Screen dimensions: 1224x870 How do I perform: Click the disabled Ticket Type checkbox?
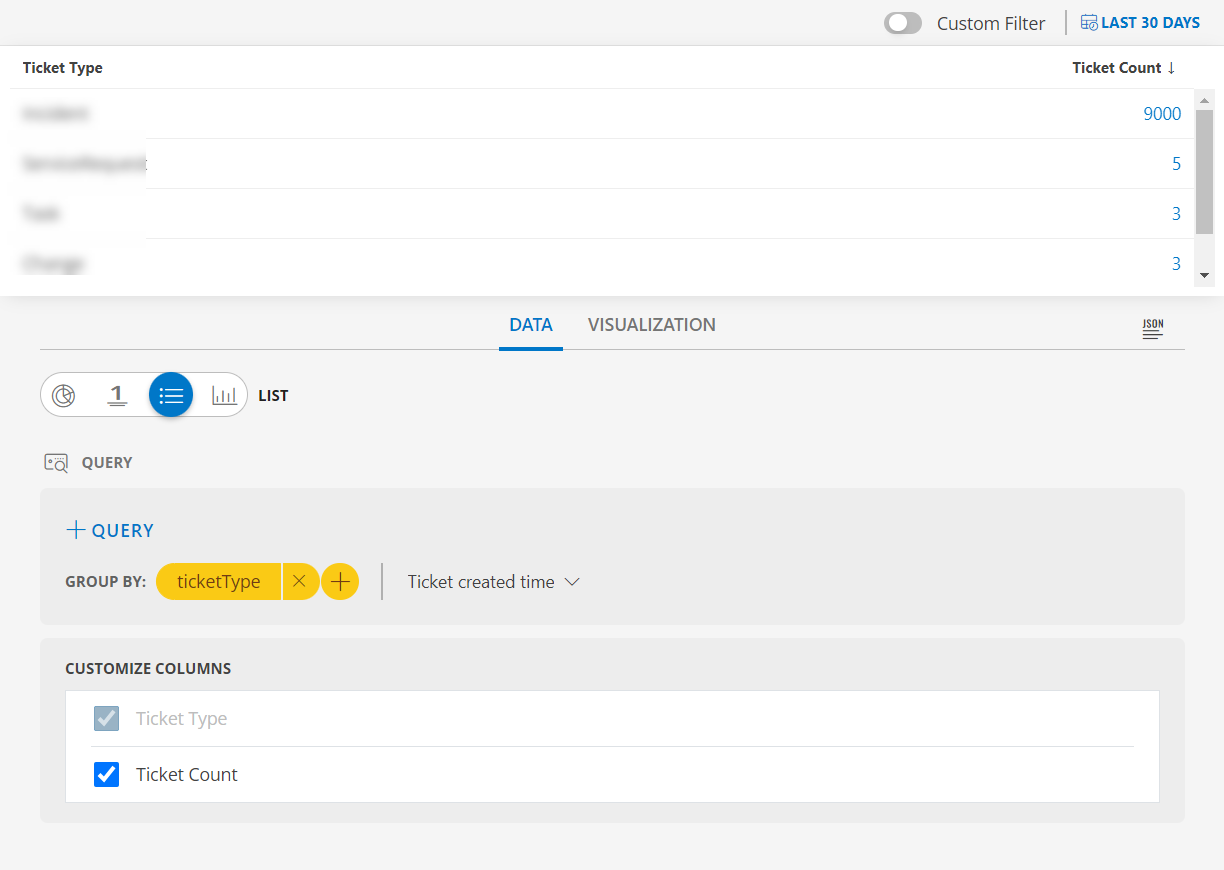(x=106, y=718)
